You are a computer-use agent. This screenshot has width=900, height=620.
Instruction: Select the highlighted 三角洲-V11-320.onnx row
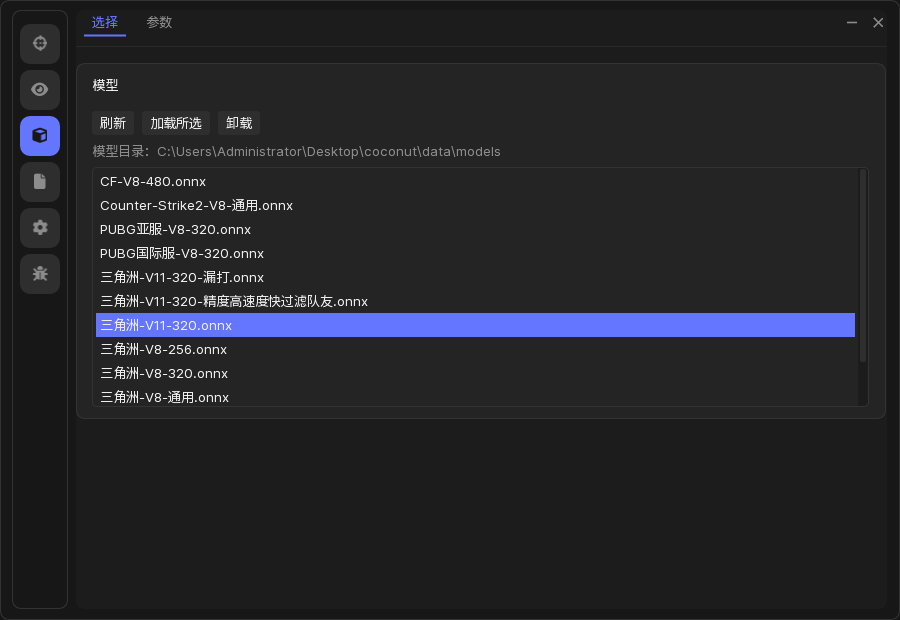(x=475, y=326)
